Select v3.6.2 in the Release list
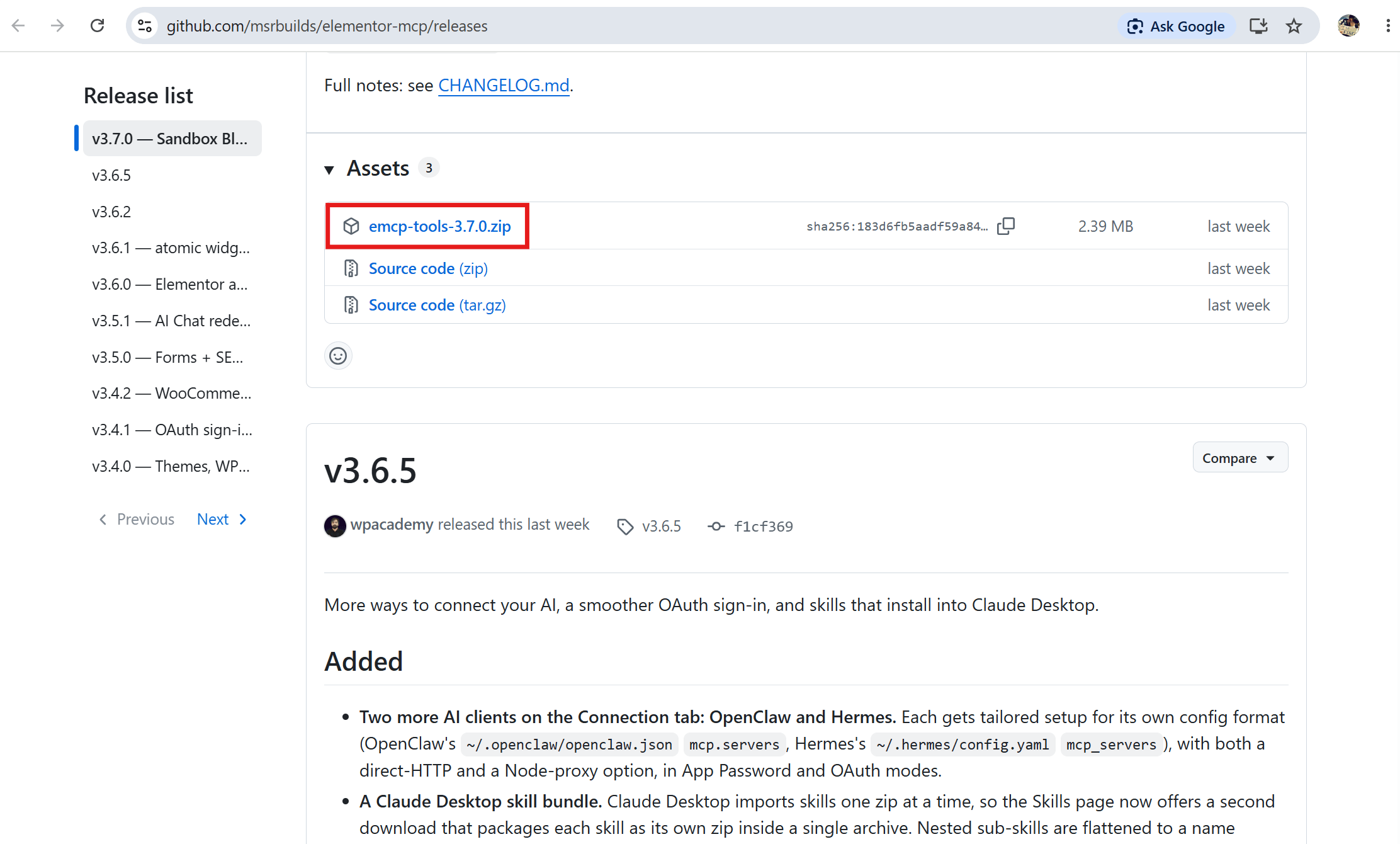The height and width of the screenshot is (844, 1400). [172, 212]
